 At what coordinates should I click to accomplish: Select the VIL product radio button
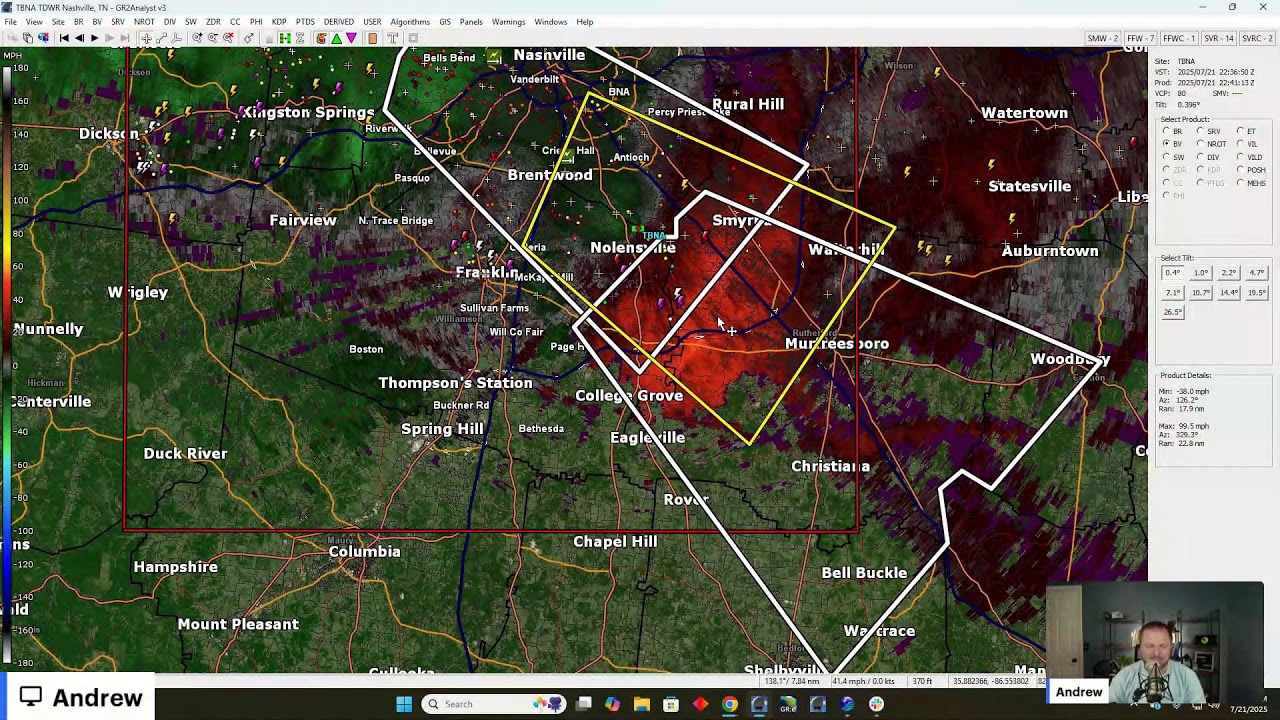pyautogui.click(x=1240, y=144)
